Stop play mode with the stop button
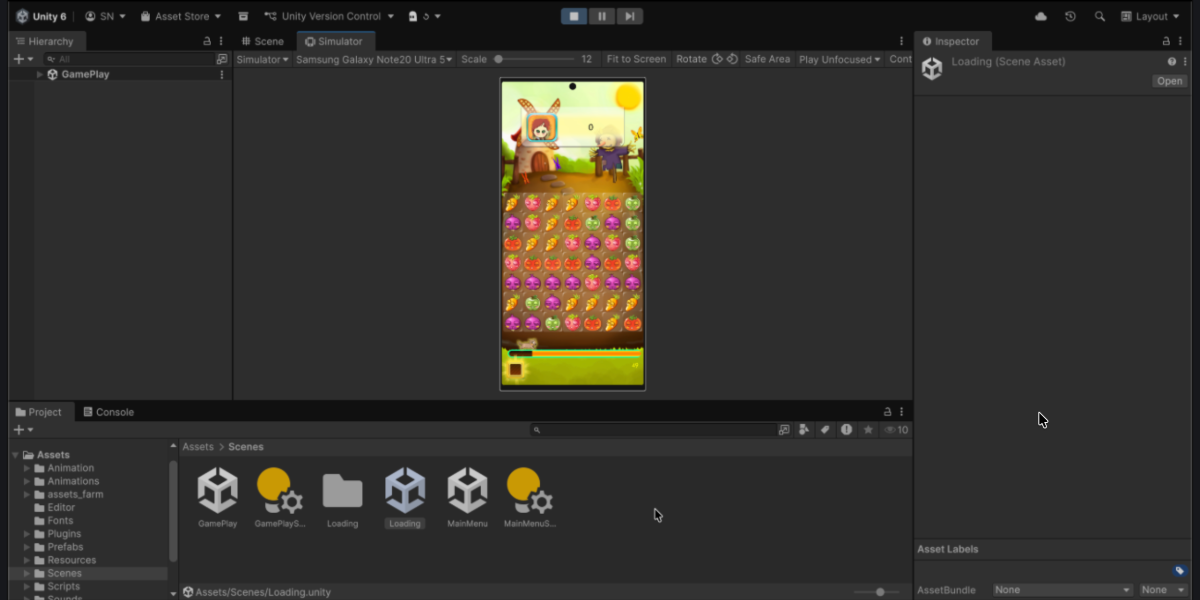 pos(574,16)
